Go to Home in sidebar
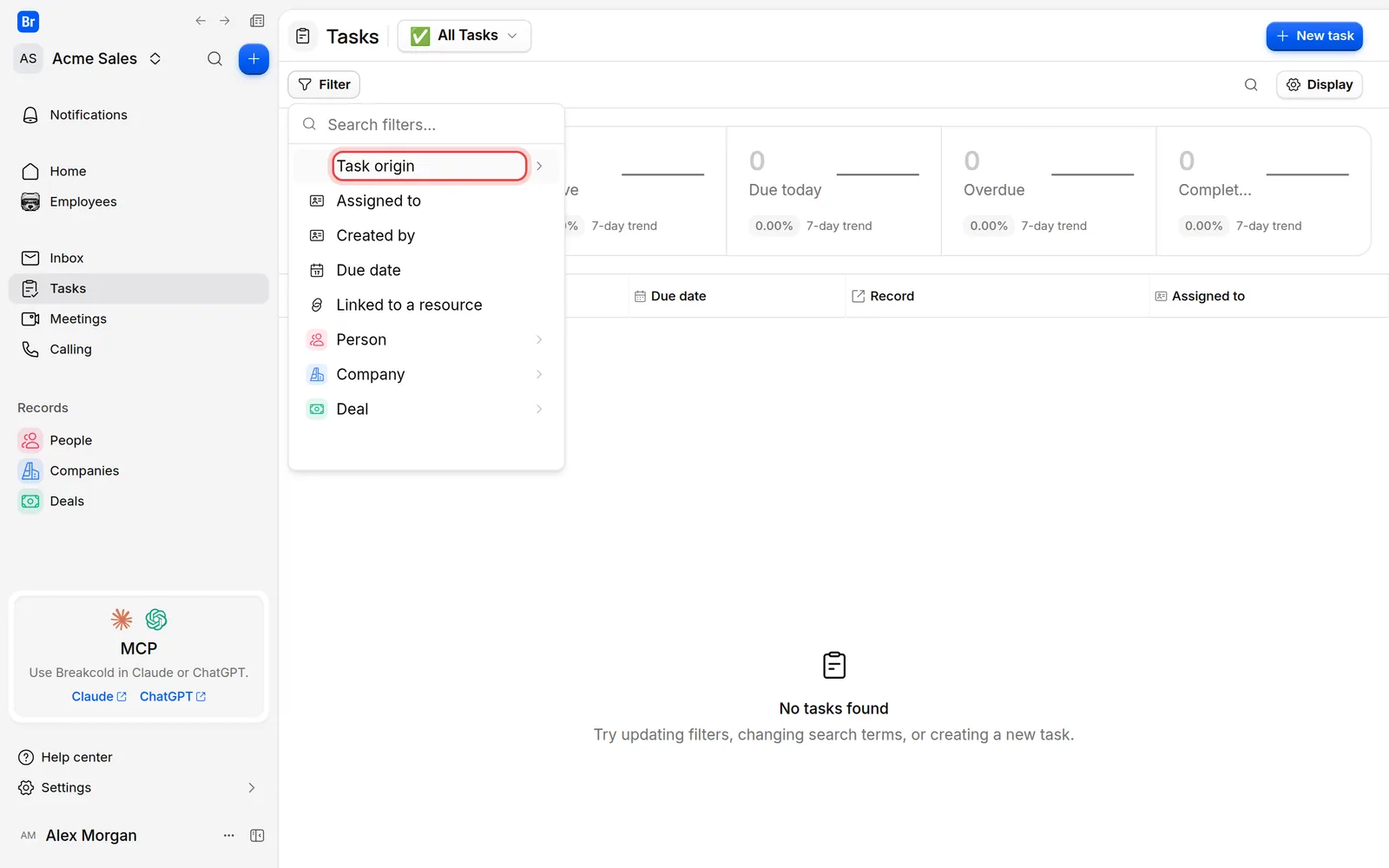 pos(139,171)
